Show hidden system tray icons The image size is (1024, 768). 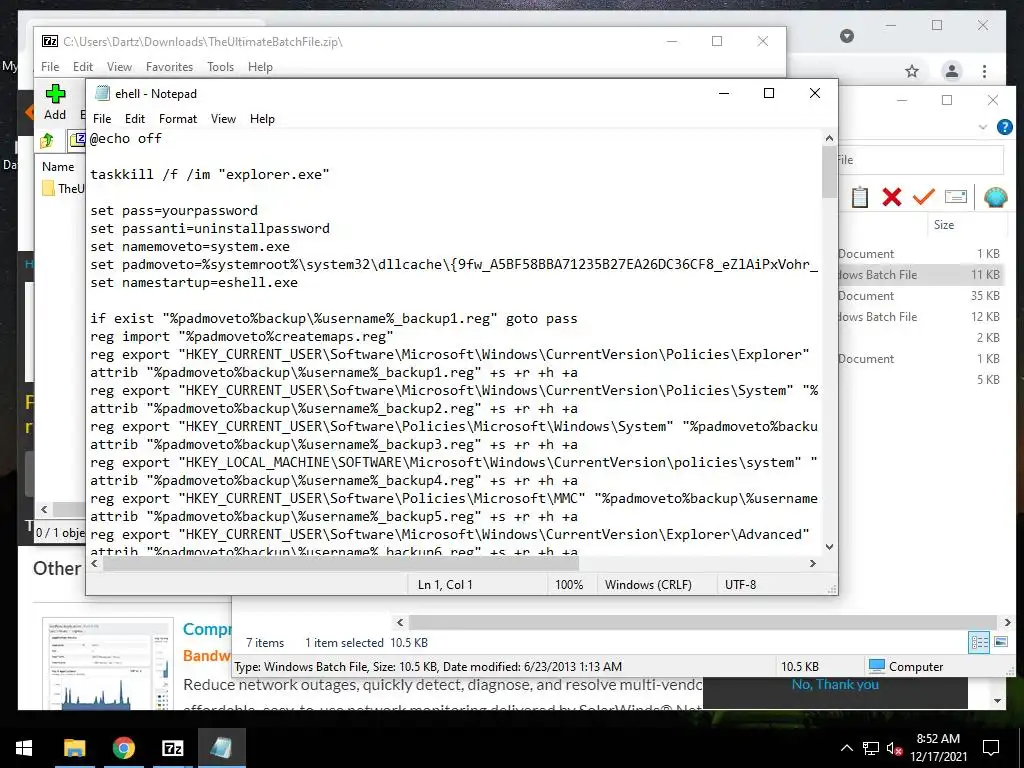tap(846, 748)
